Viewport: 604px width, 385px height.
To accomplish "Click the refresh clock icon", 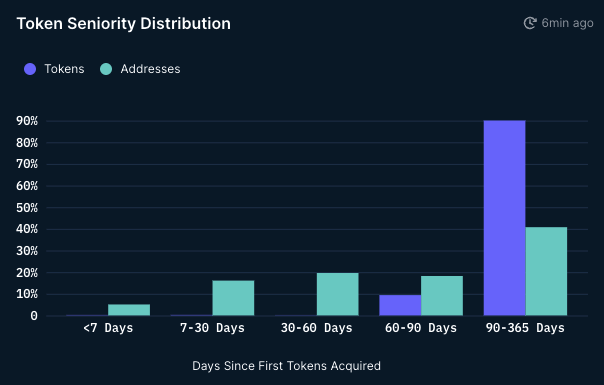I will pos(530,23).
